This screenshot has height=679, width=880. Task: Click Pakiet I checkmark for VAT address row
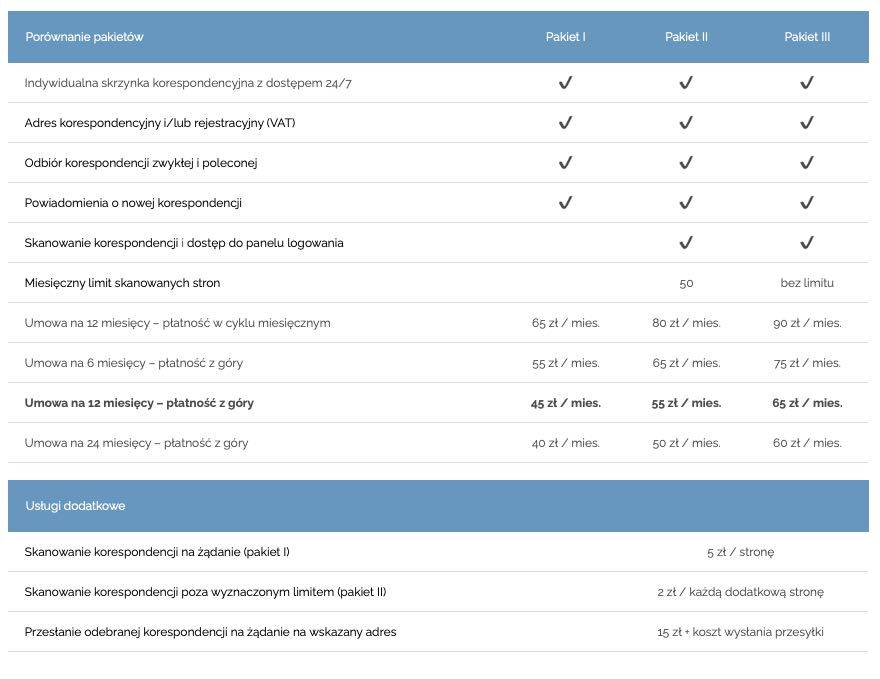pos(565,123)
